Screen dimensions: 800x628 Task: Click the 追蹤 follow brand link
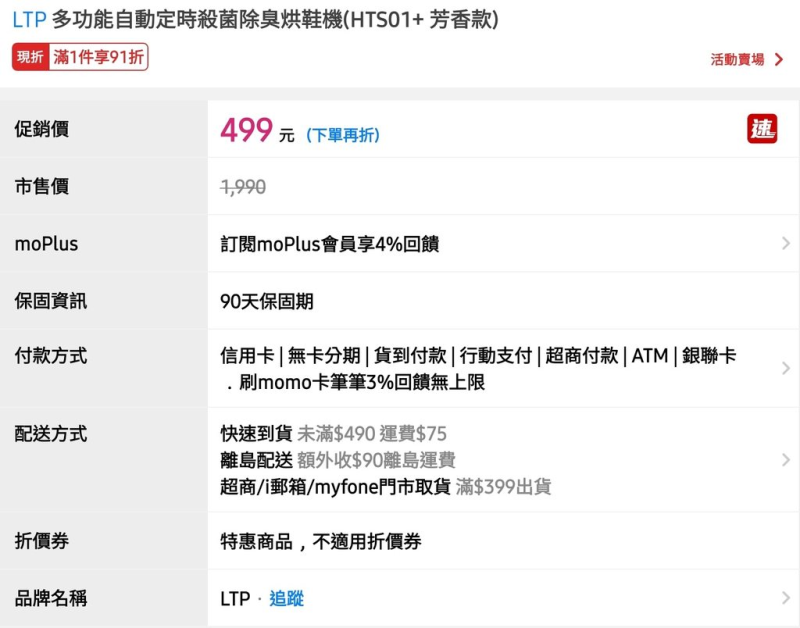tap(286, 598)
